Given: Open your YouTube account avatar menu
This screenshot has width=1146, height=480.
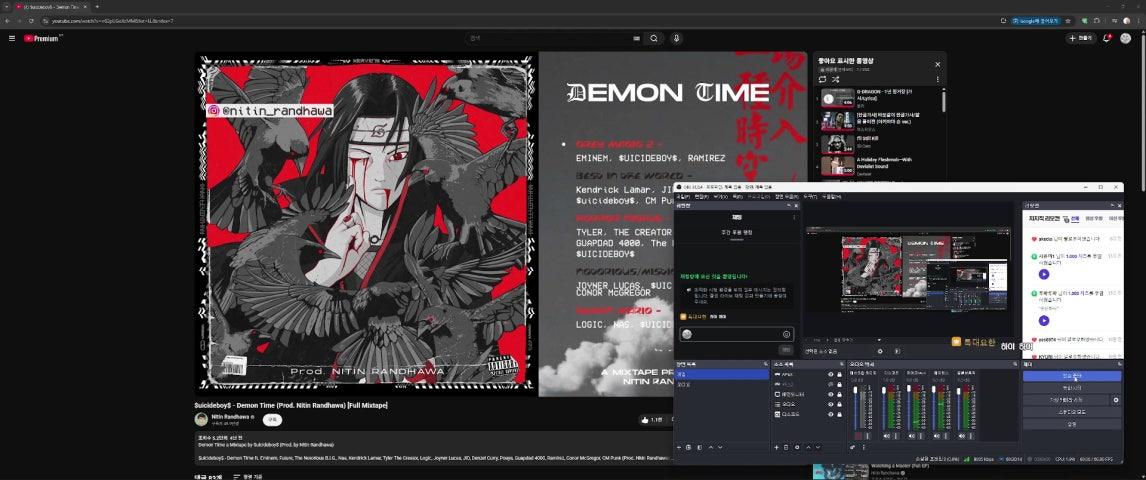Looking at the screenshot, I should (x=1126, y=38).
